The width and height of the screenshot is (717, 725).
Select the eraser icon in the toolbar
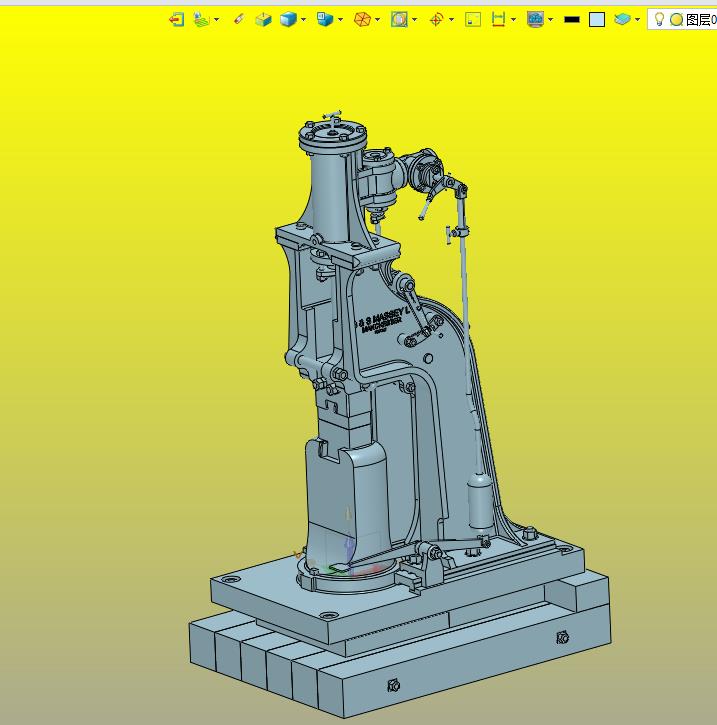239,19
